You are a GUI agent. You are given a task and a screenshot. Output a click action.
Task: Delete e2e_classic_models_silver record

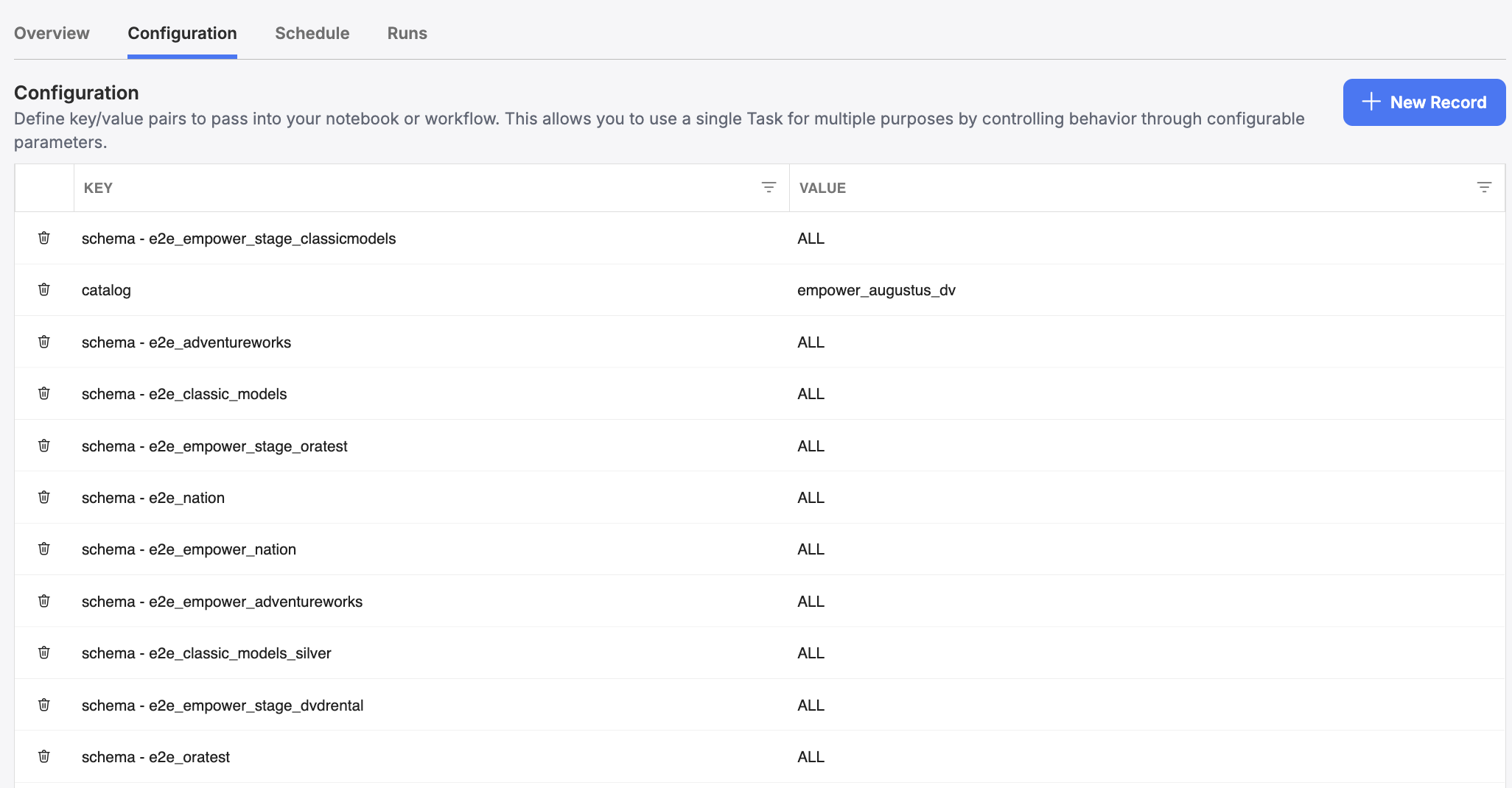(x=44, y=652)
